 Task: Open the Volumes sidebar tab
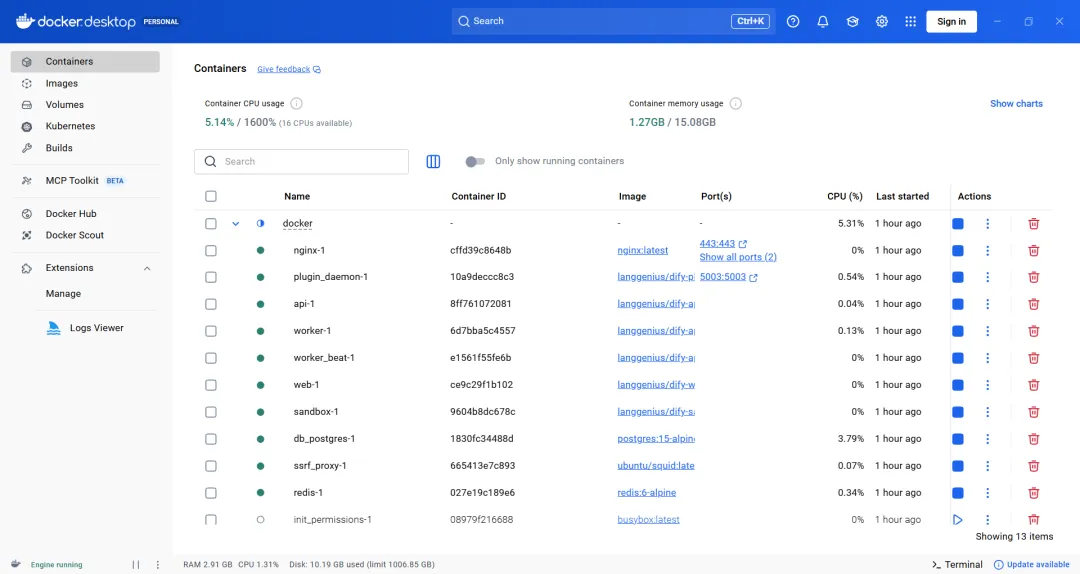point(85,105)
